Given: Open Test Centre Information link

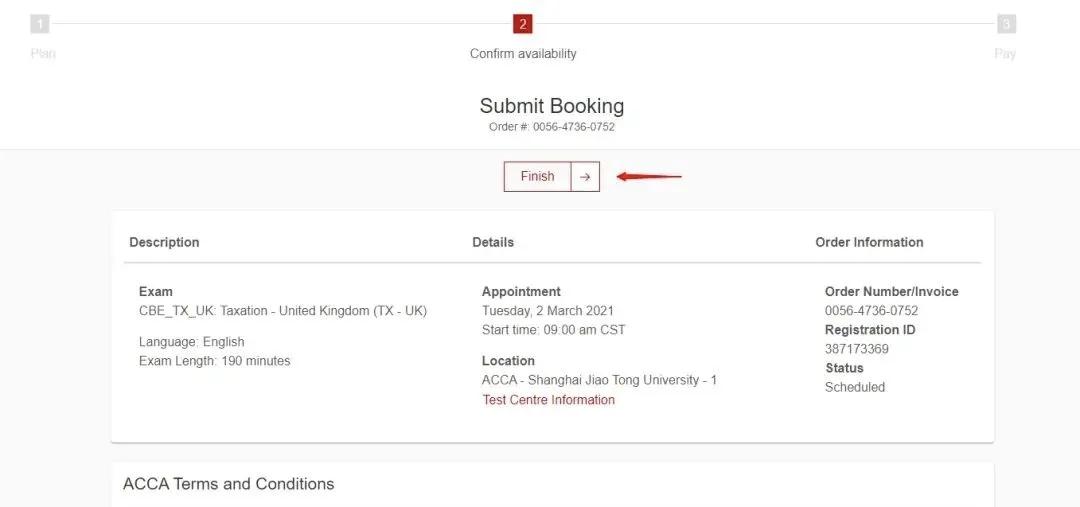Looking at the screenshot, I should point(548,400).
